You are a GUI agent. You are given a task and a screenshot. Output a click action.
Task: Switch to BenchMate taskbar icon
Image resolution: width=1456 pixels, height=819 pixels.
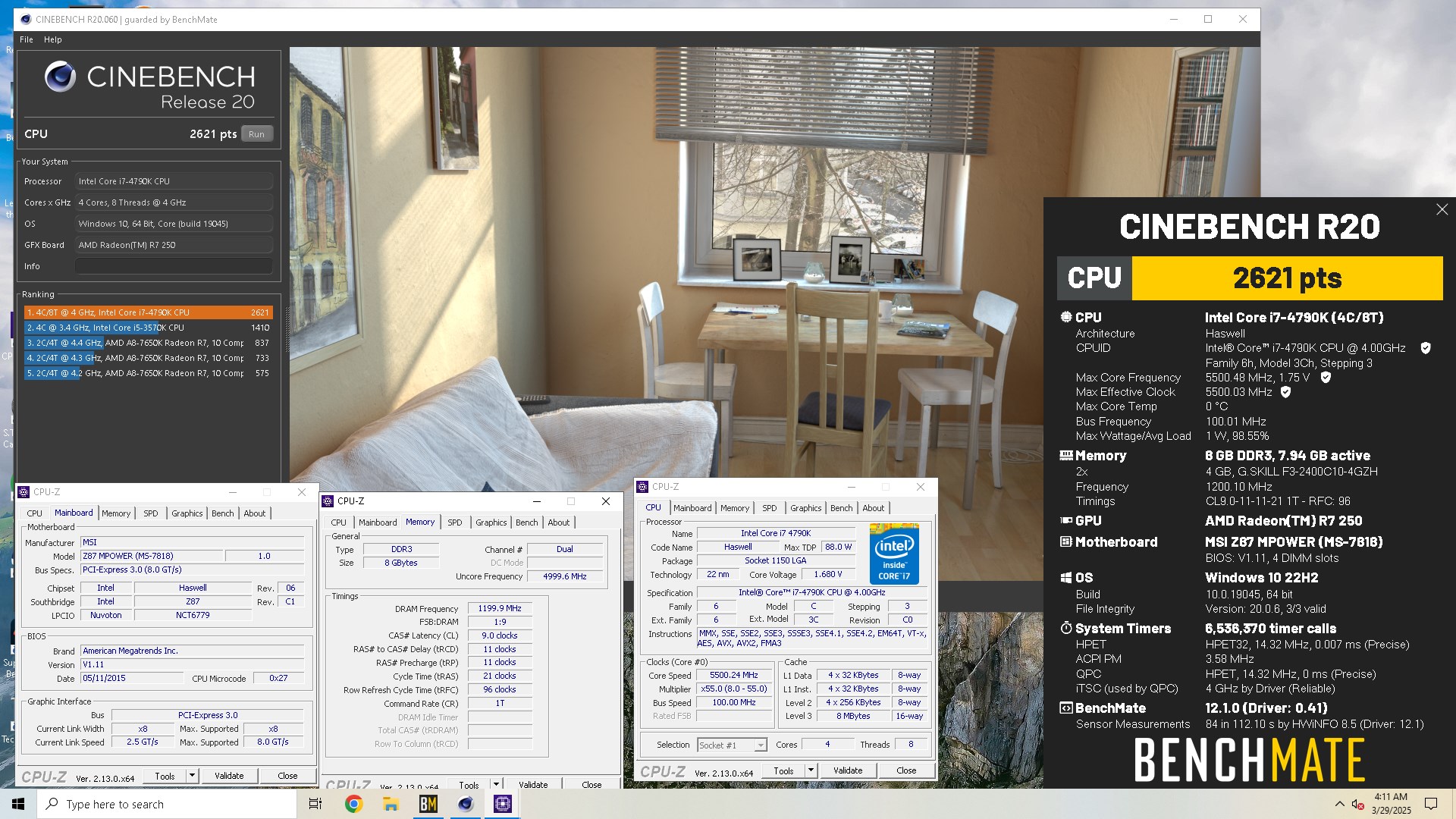[428, 804]
